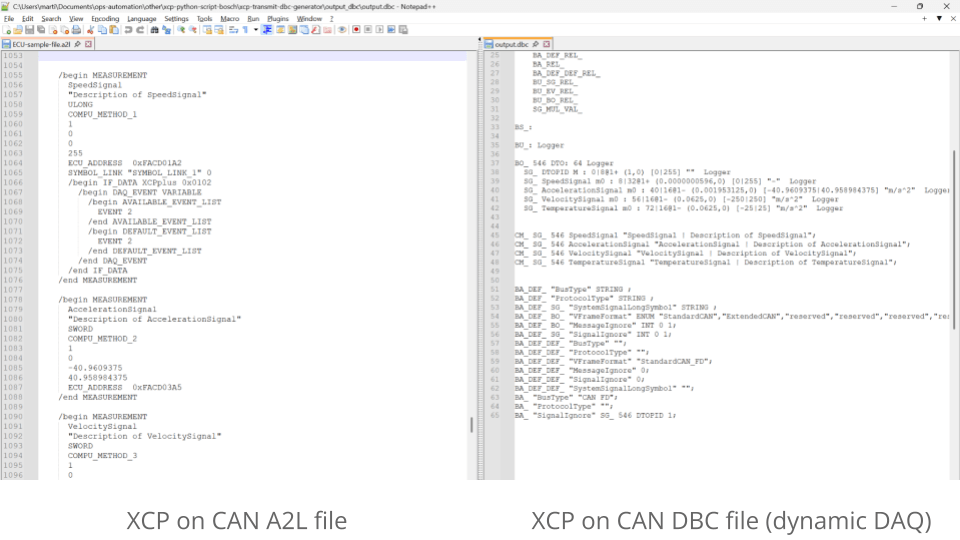Open the Window menu
The width and height of the screenshot is (960, 540).
(309, 19)
